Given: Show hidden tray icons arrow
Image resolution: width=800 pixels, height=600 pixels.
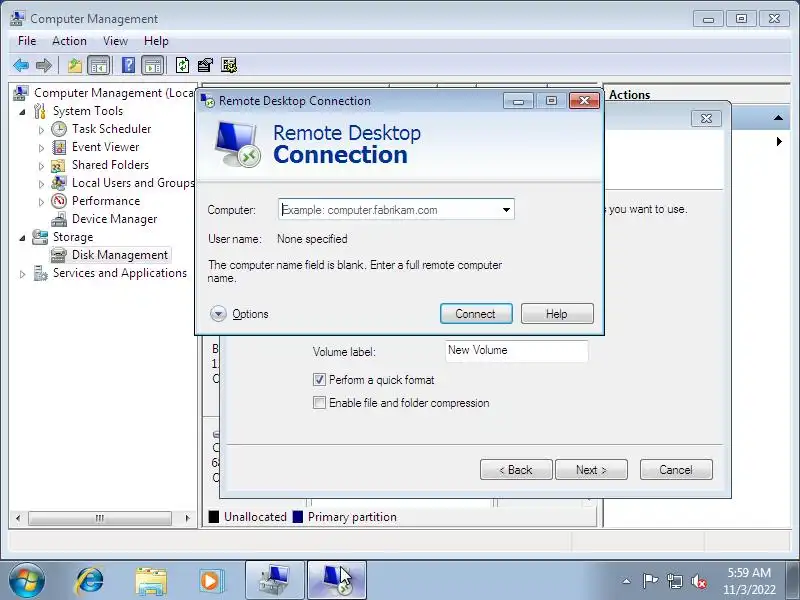Looking at the screenshot, I should click(627, 581).
